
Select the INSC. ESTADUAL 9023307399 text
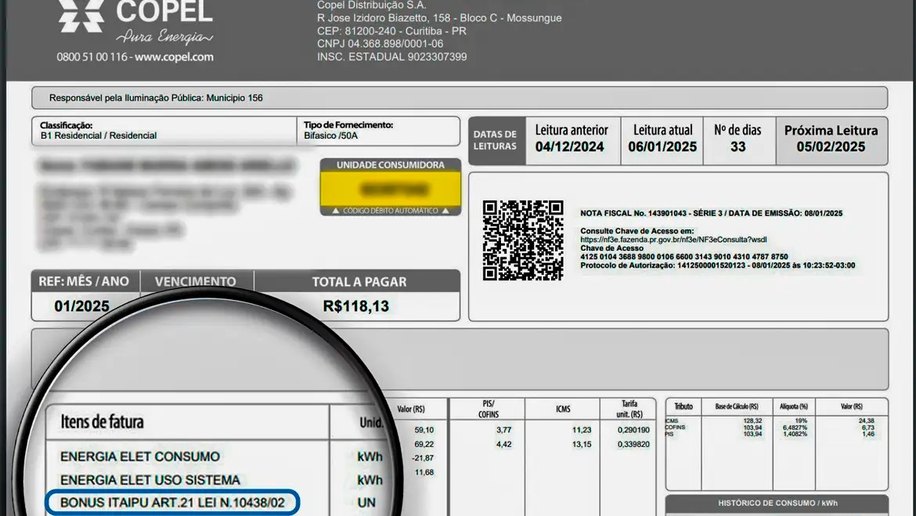click(392, 57)
